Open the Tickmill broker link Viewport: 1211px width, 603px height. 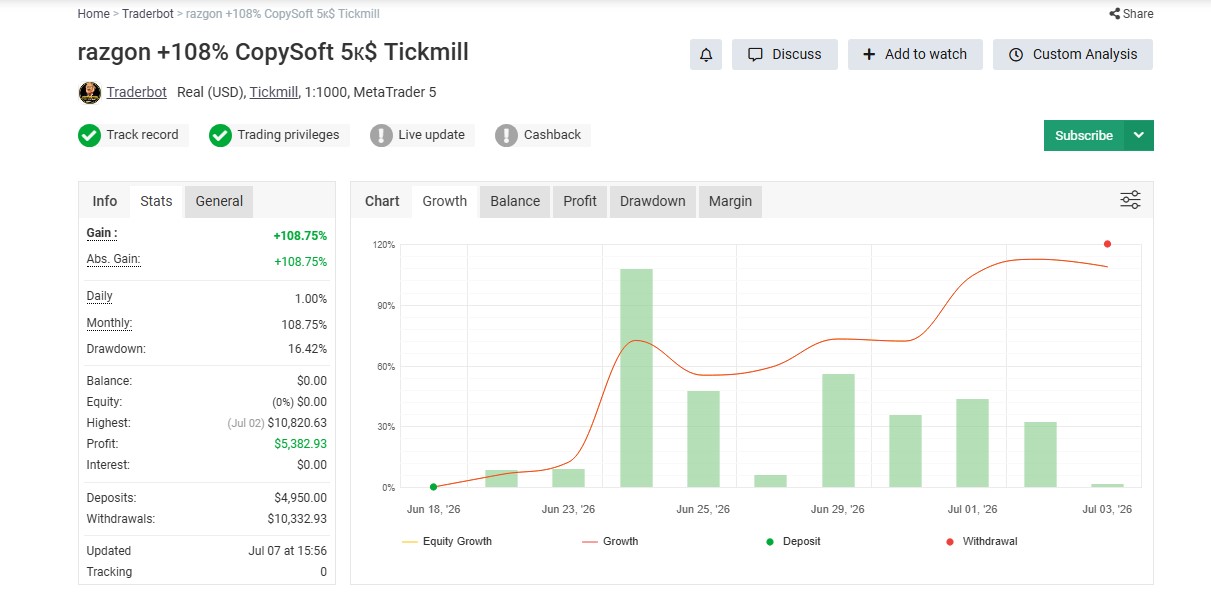click(274, 93)
